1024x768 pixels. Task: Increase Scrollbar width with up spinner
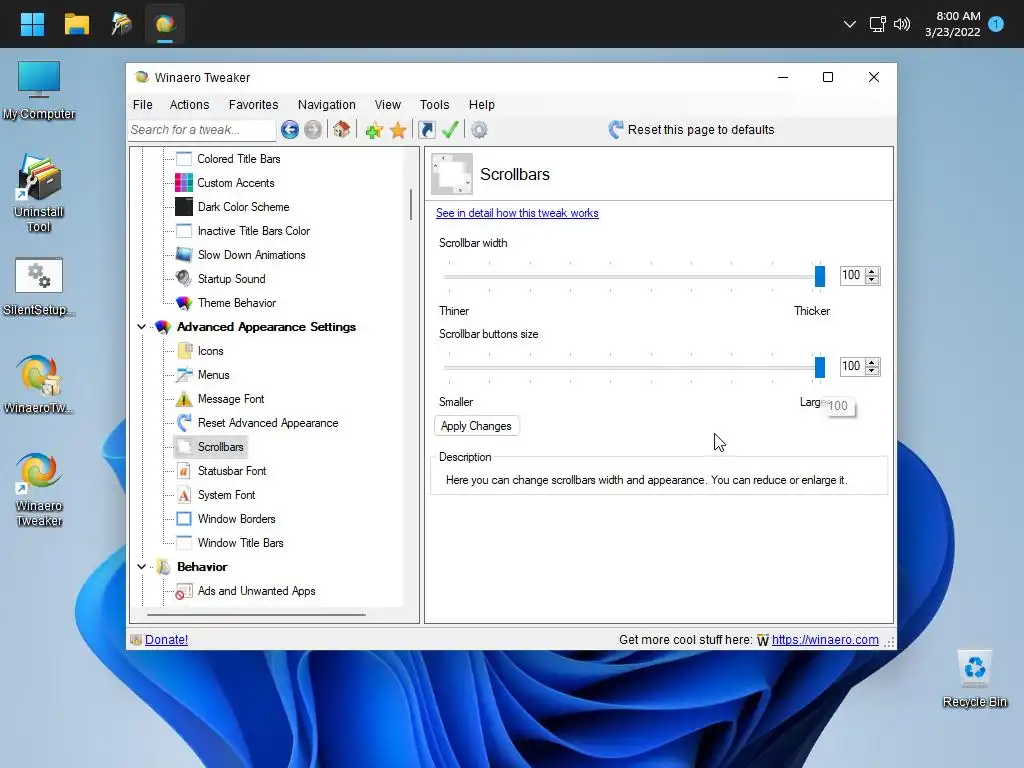coord(872,271)
